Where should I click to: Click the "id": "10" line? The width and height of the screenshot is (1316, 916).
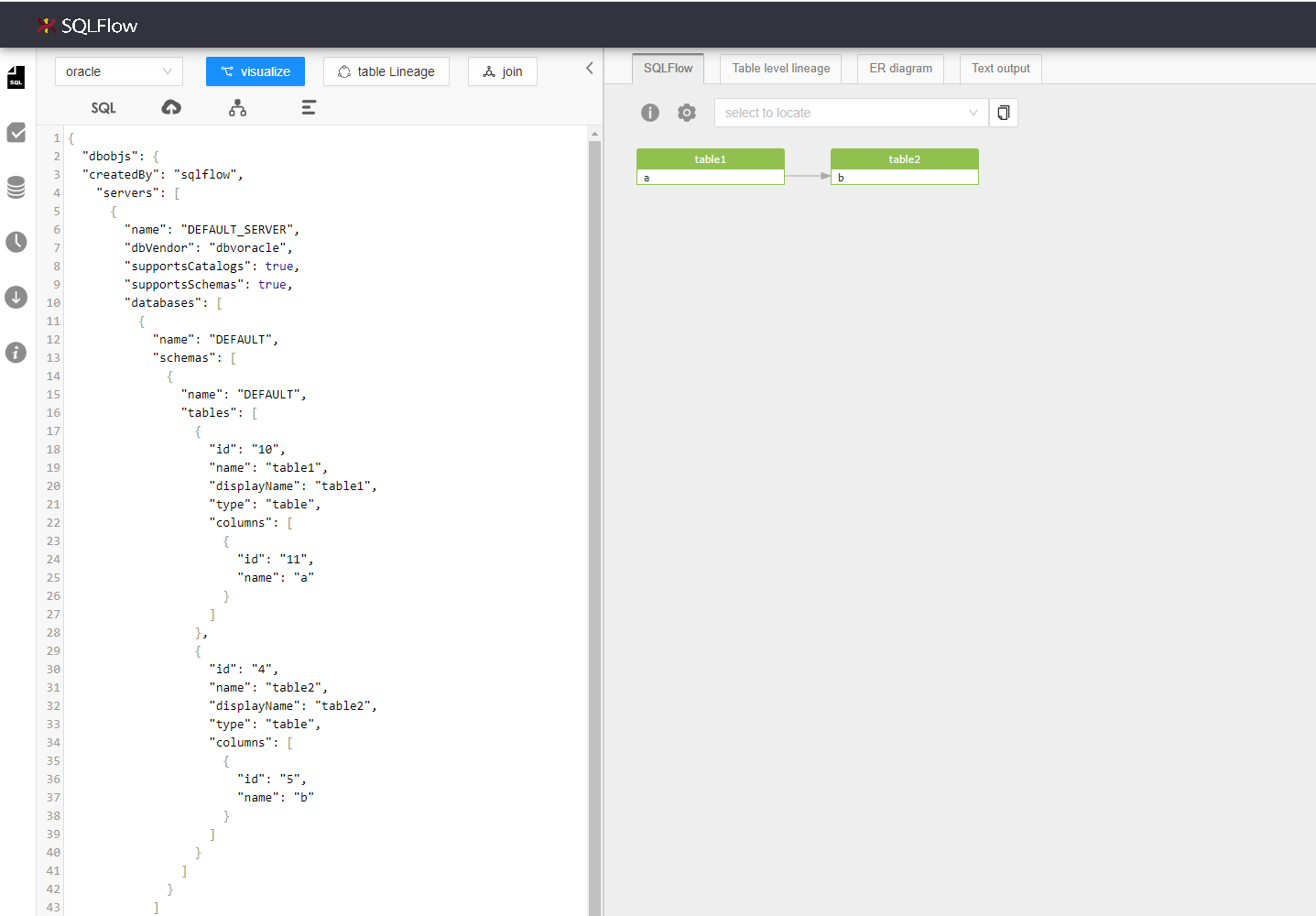coord(248,450)
